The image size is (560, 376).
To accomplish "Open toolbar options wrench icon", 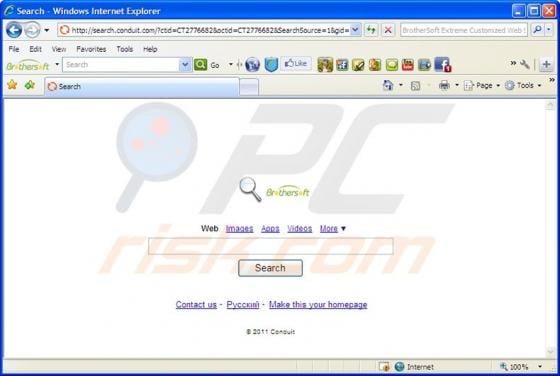I will [x=525, y=65].
